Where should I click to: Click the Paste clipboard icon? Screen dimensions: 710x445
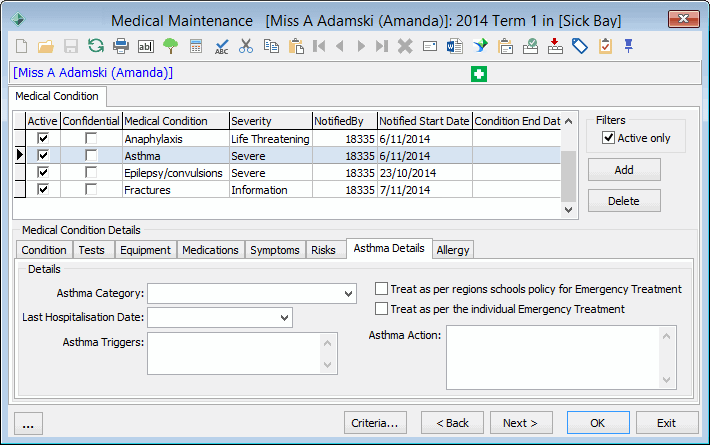point(296,46)
